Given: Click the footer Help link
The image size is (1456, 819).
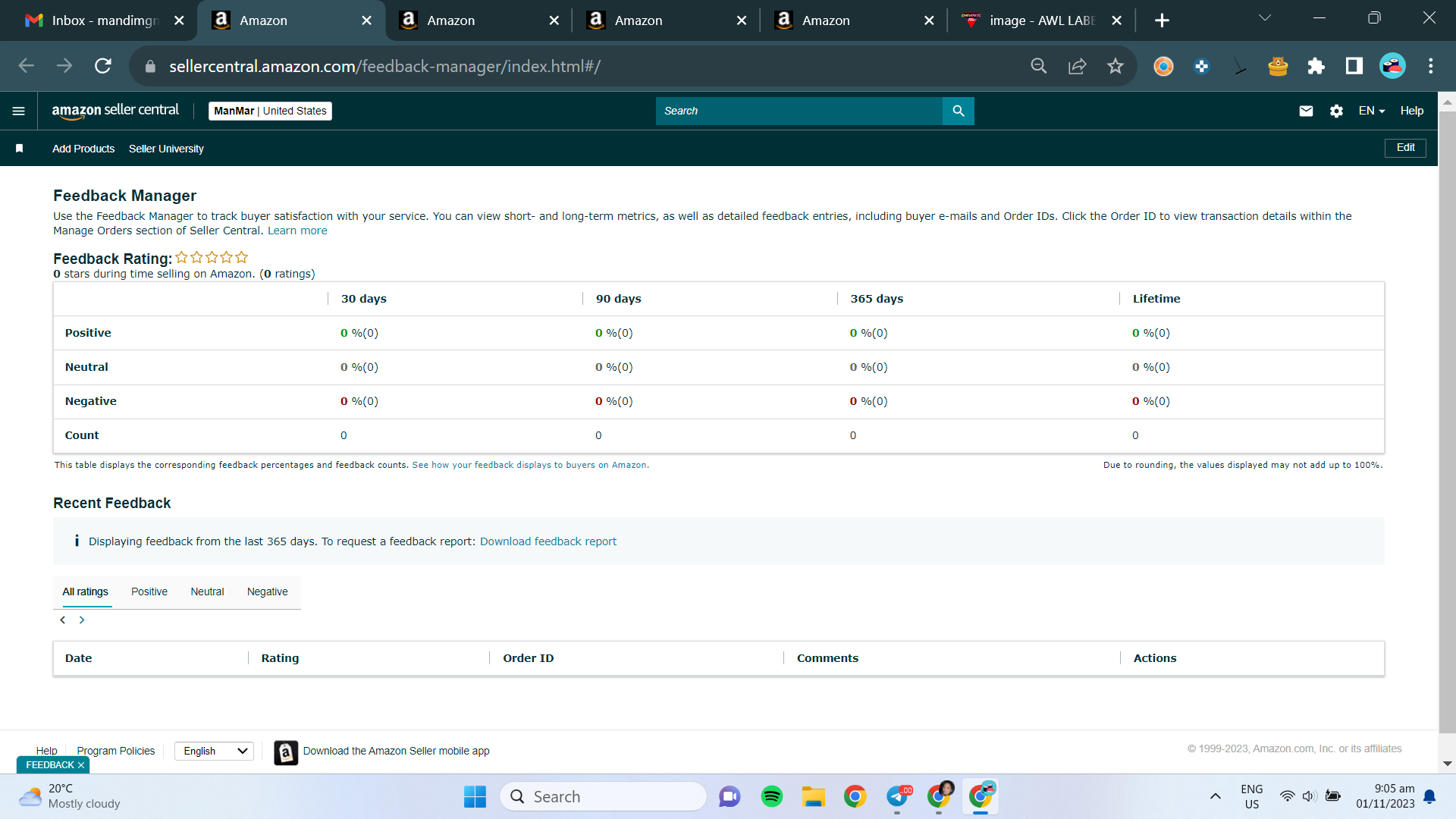Looking at the screenshot, I should pos(46,751).
